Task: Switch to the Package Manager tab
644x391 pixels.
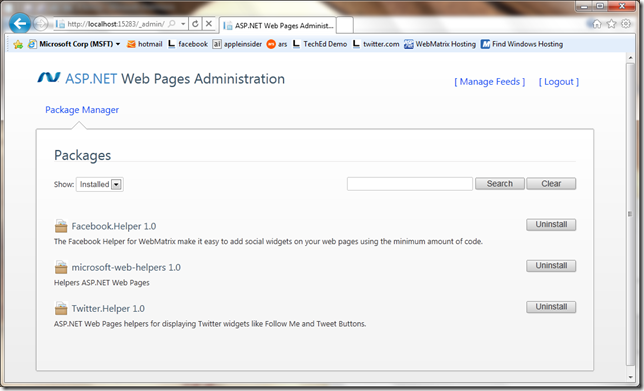Action: [x=82, y=110]
